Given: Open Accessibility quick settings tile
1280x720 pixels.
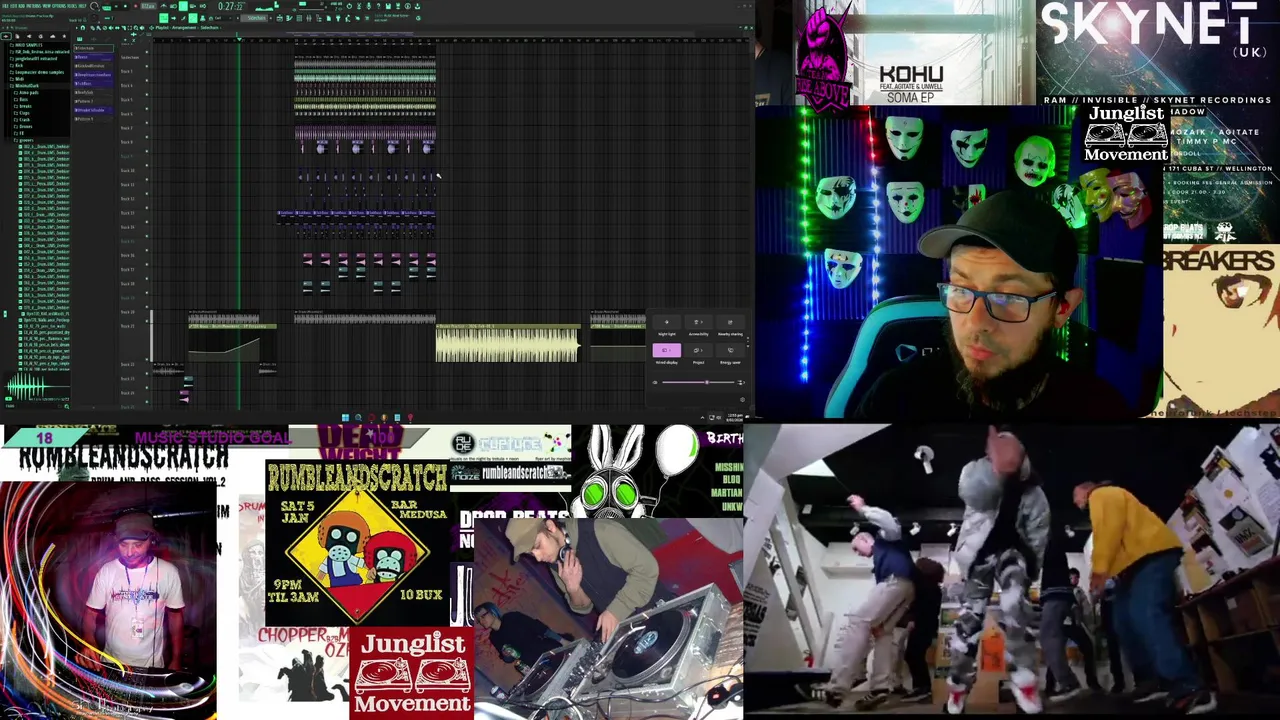Looking at the screenshot, I should 698,322.
